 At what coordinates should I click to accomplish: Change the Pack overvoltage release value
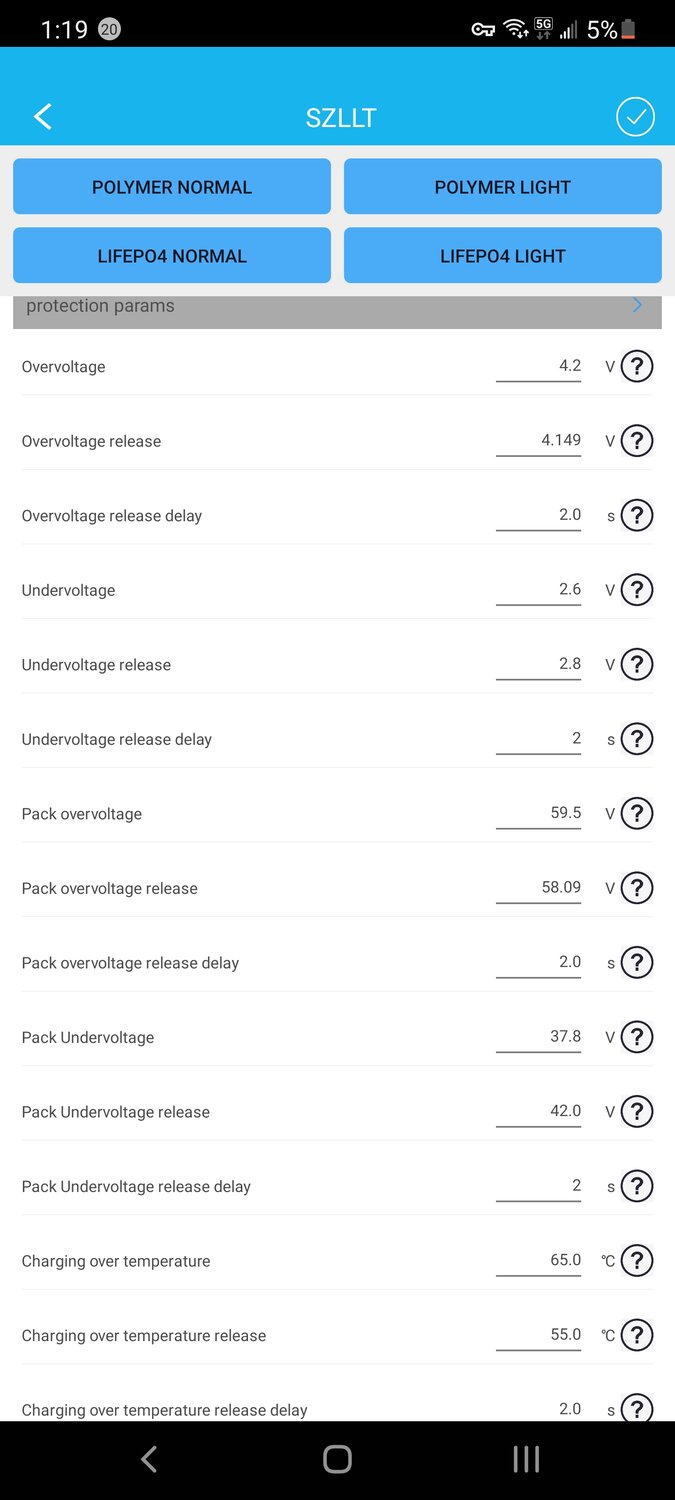pyautogui.click(x=539, y=888)
